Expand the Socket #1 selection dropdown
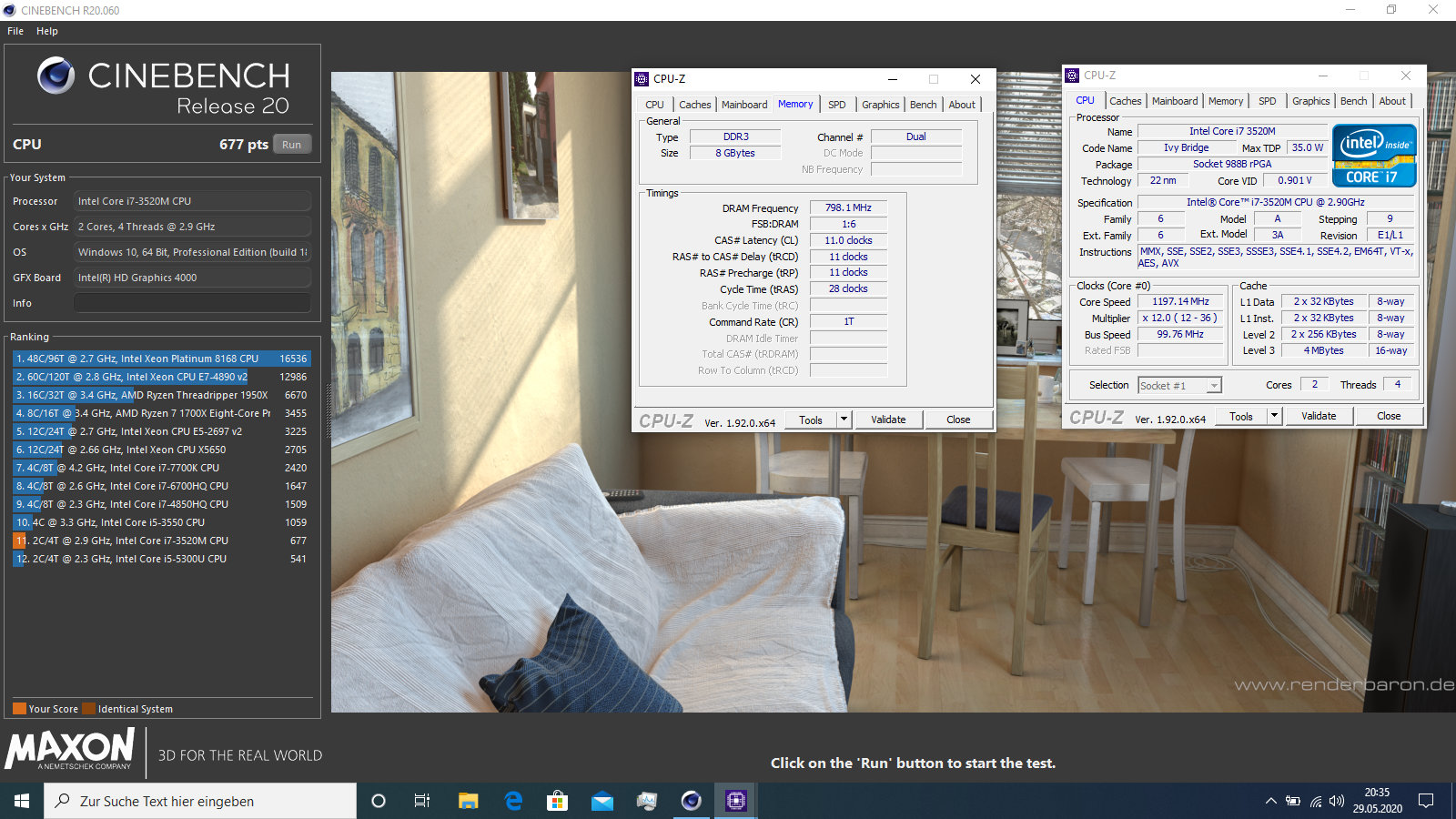The height and width of the screenshot is (819, 1456). tap(1213, 386)
